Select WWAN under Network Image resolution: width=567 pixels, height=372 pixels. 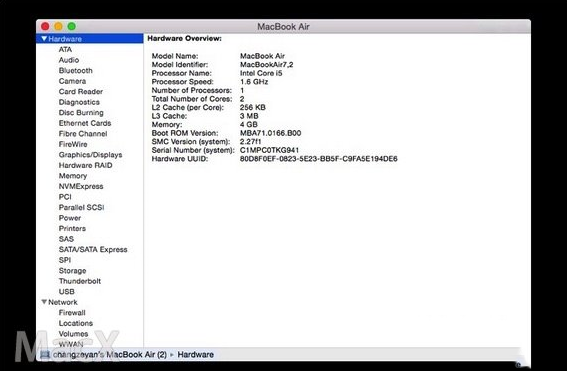[71, 344]
